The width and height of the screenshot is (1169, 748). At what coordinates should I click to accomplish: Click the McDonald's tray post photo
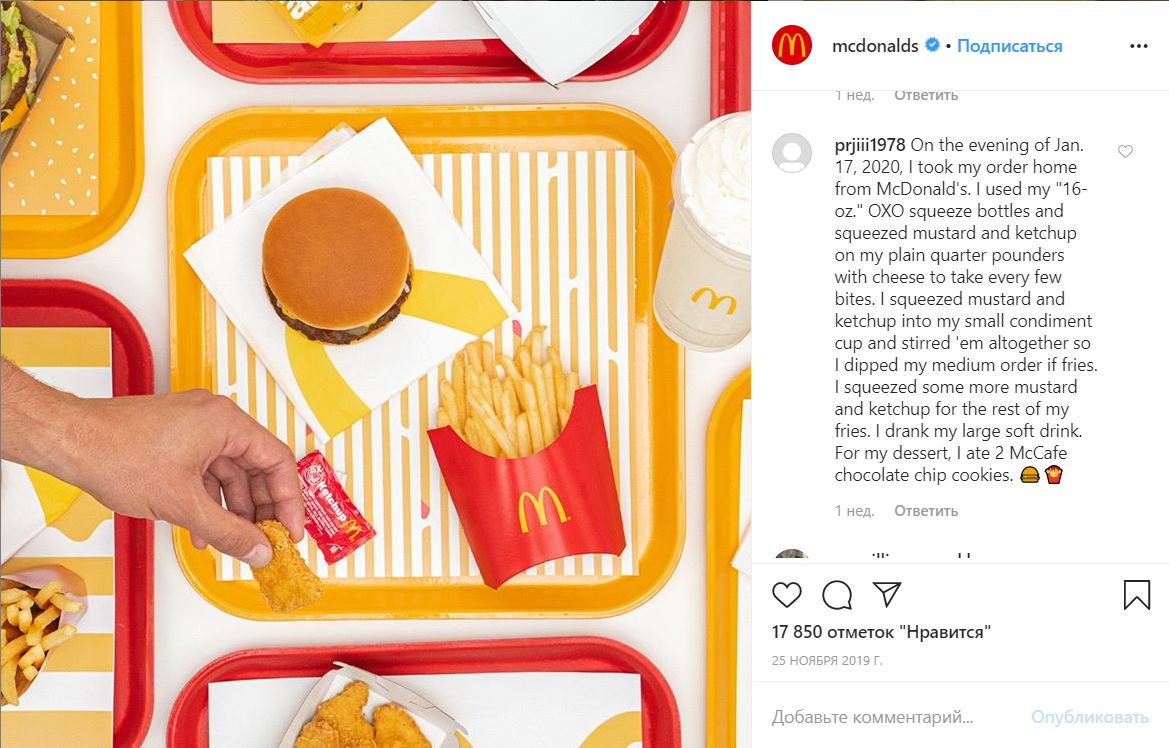point(375,374)
